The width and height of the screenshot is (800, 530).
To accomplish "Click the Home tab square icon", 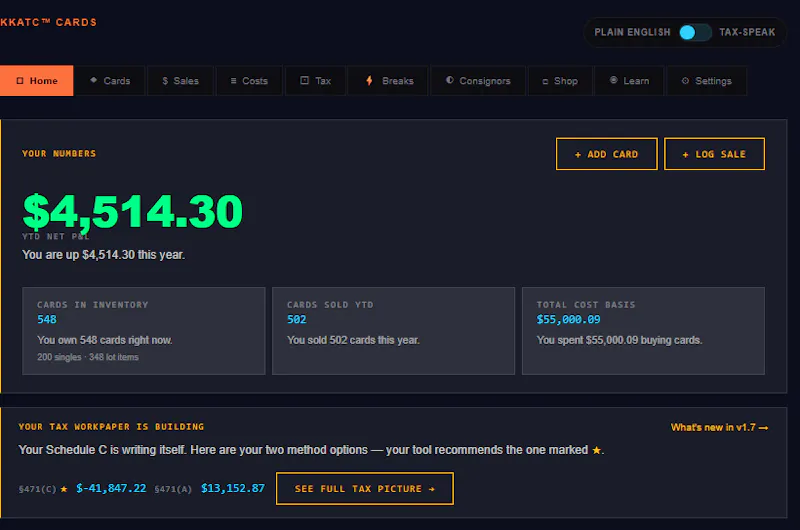I will [20, 81].
